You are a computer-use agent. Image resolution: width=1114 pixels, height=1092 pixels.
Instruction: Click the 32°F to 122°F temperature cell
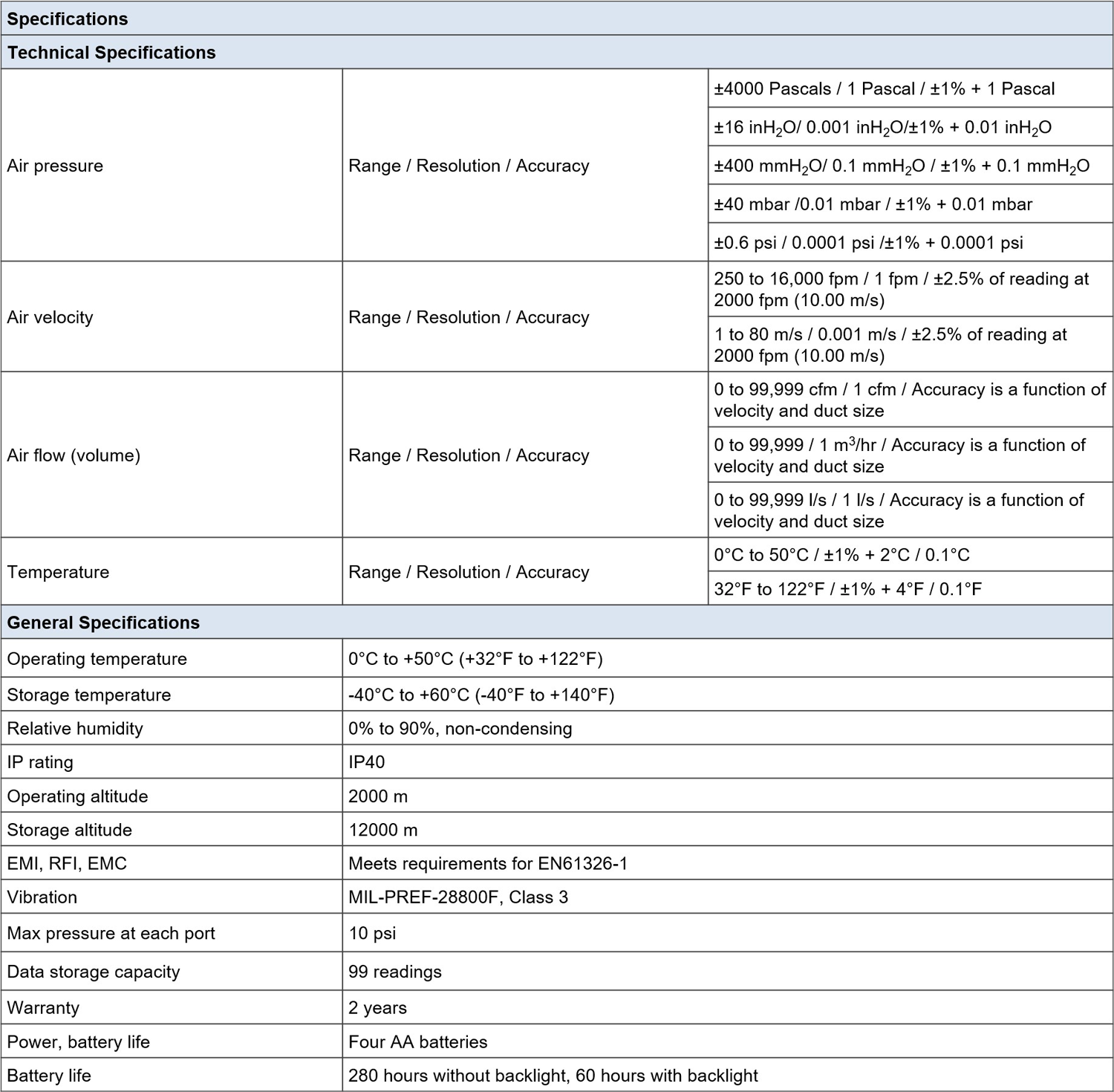(x=847, y=589)
